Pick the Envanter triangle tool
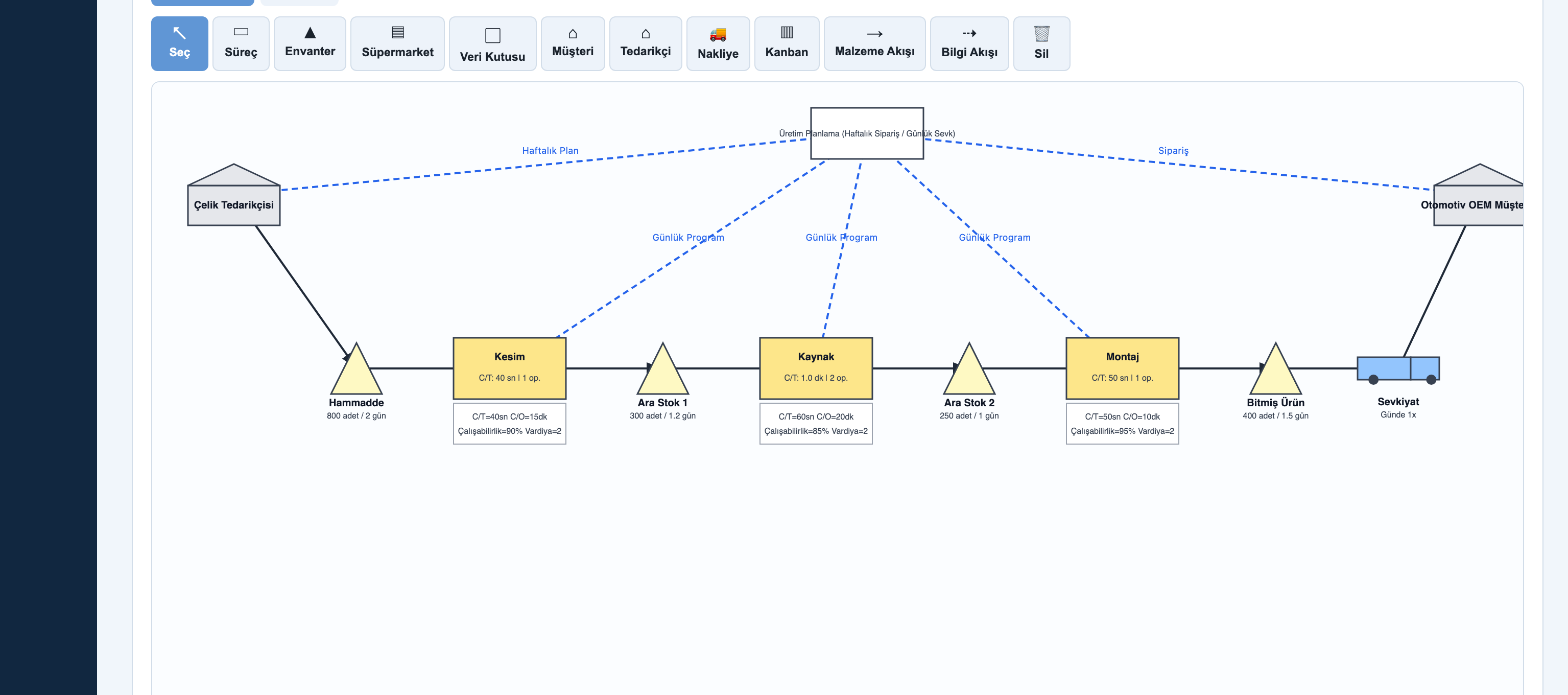This screenshot has height=695, width=1568. coord(310,43)
